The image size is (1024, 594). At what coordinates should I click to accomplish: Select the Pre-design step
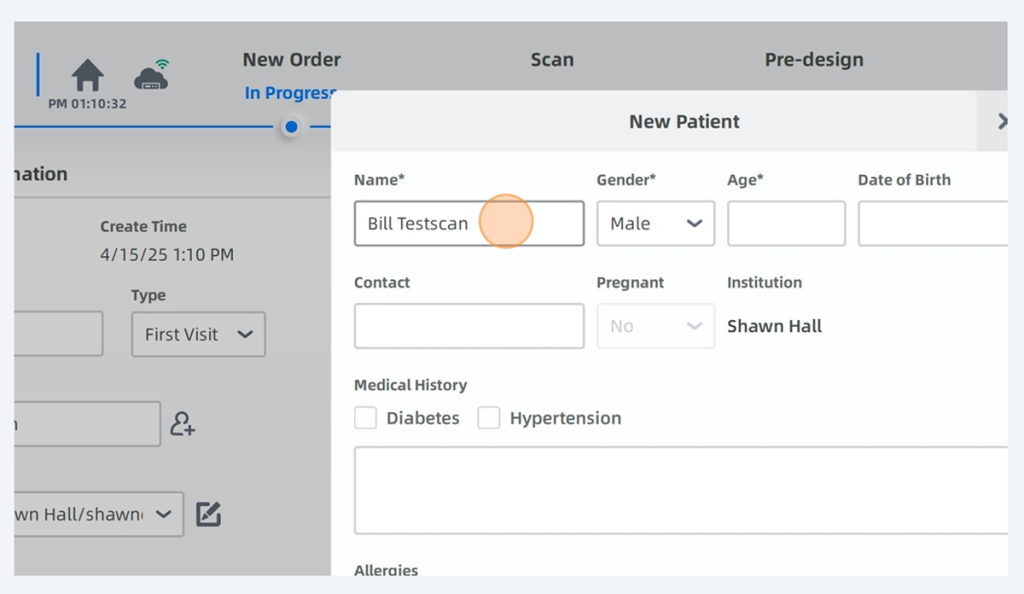click(x=813, y=60)
